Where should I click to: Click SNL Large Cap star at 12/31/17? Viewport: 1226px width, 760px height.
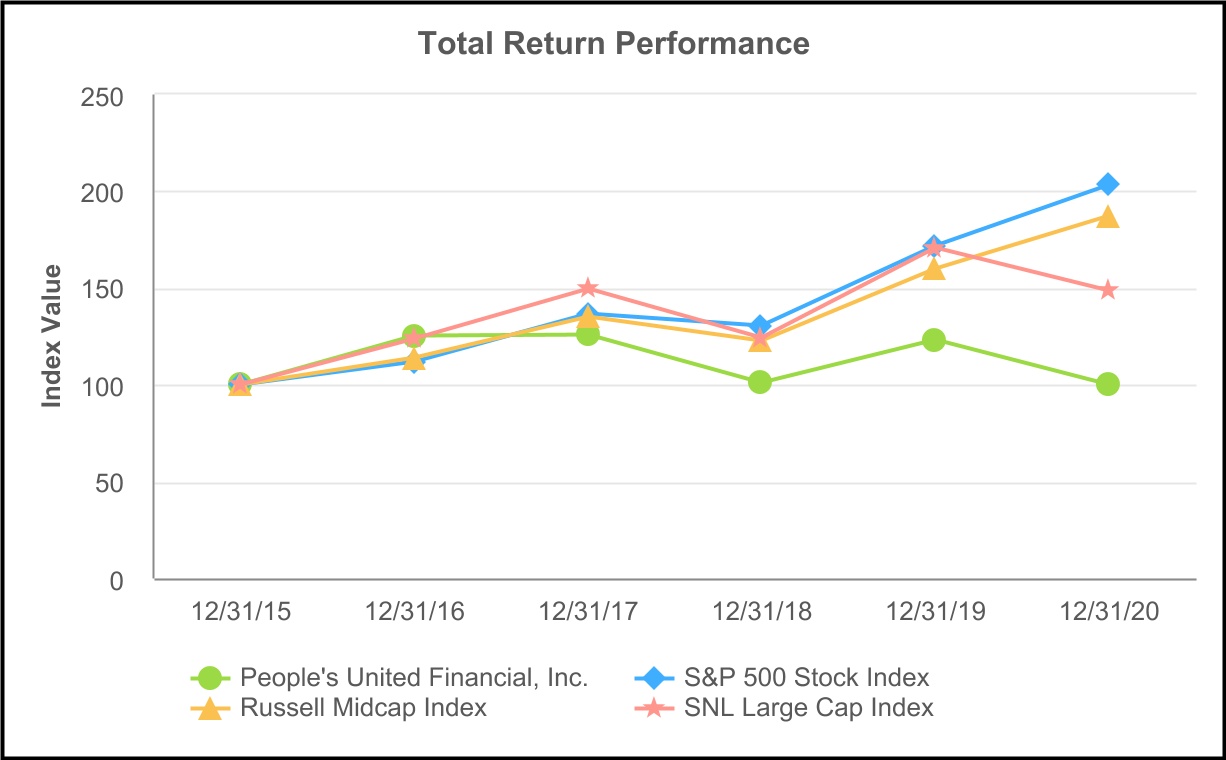click(587, 289)
